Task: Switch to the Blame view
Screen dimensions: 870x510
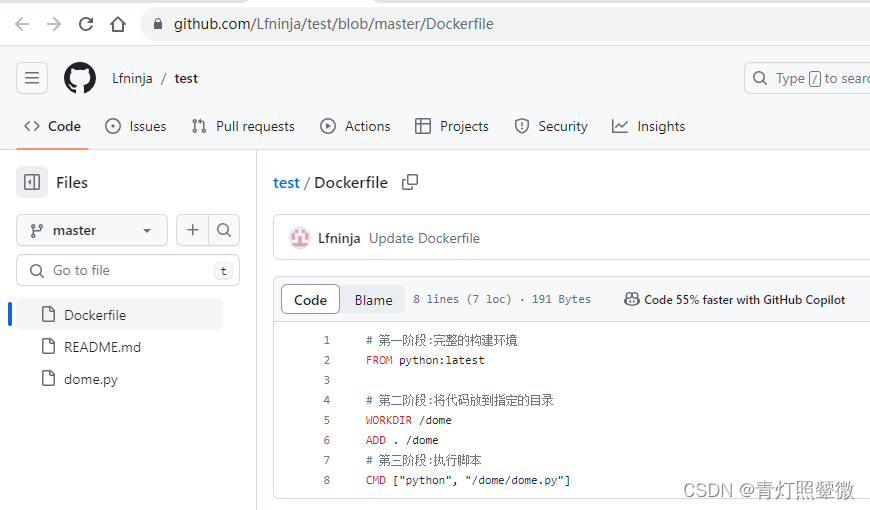Action: [373, 300]
